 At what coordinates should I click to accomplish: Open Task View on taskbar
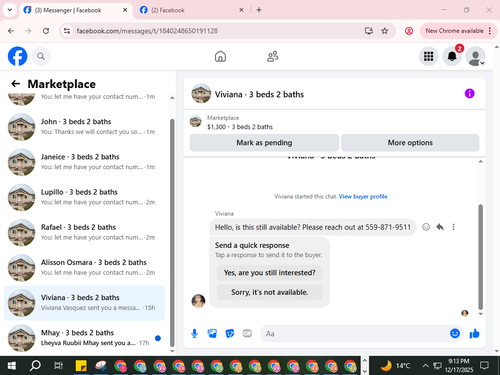point(58,366)
